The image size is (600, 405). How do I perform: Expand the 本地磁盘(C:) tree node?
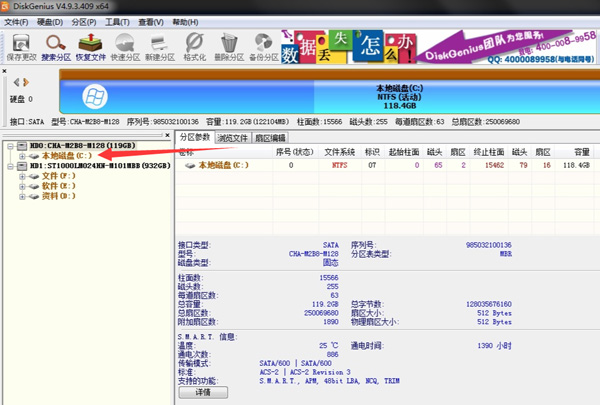click(21, 156)
